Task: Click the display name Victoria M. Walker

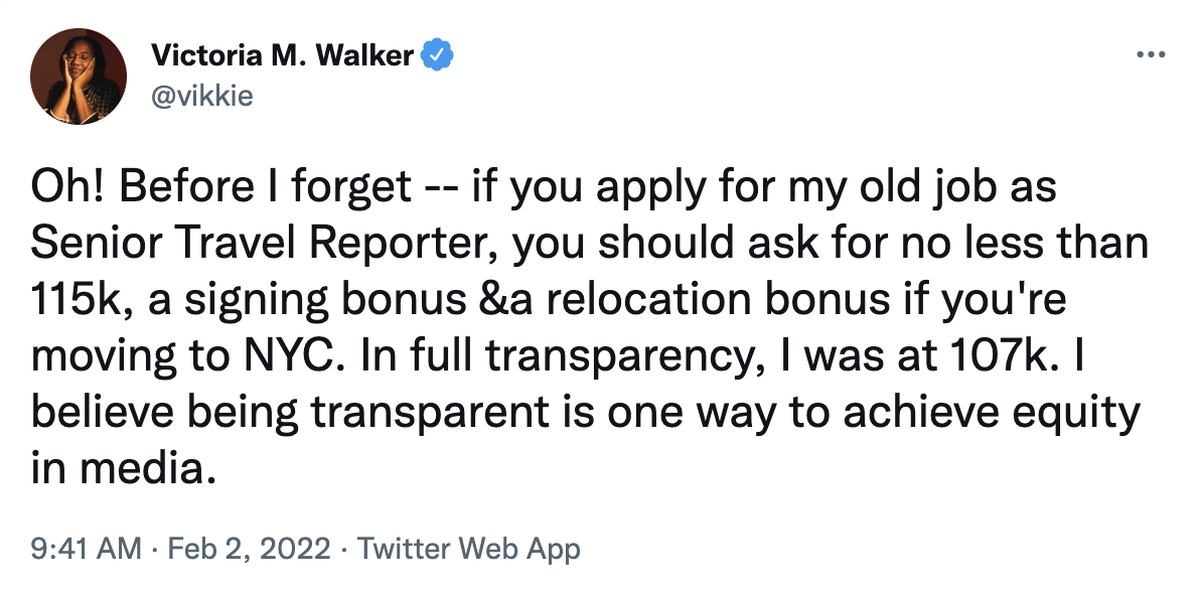Action: [282, 56]
